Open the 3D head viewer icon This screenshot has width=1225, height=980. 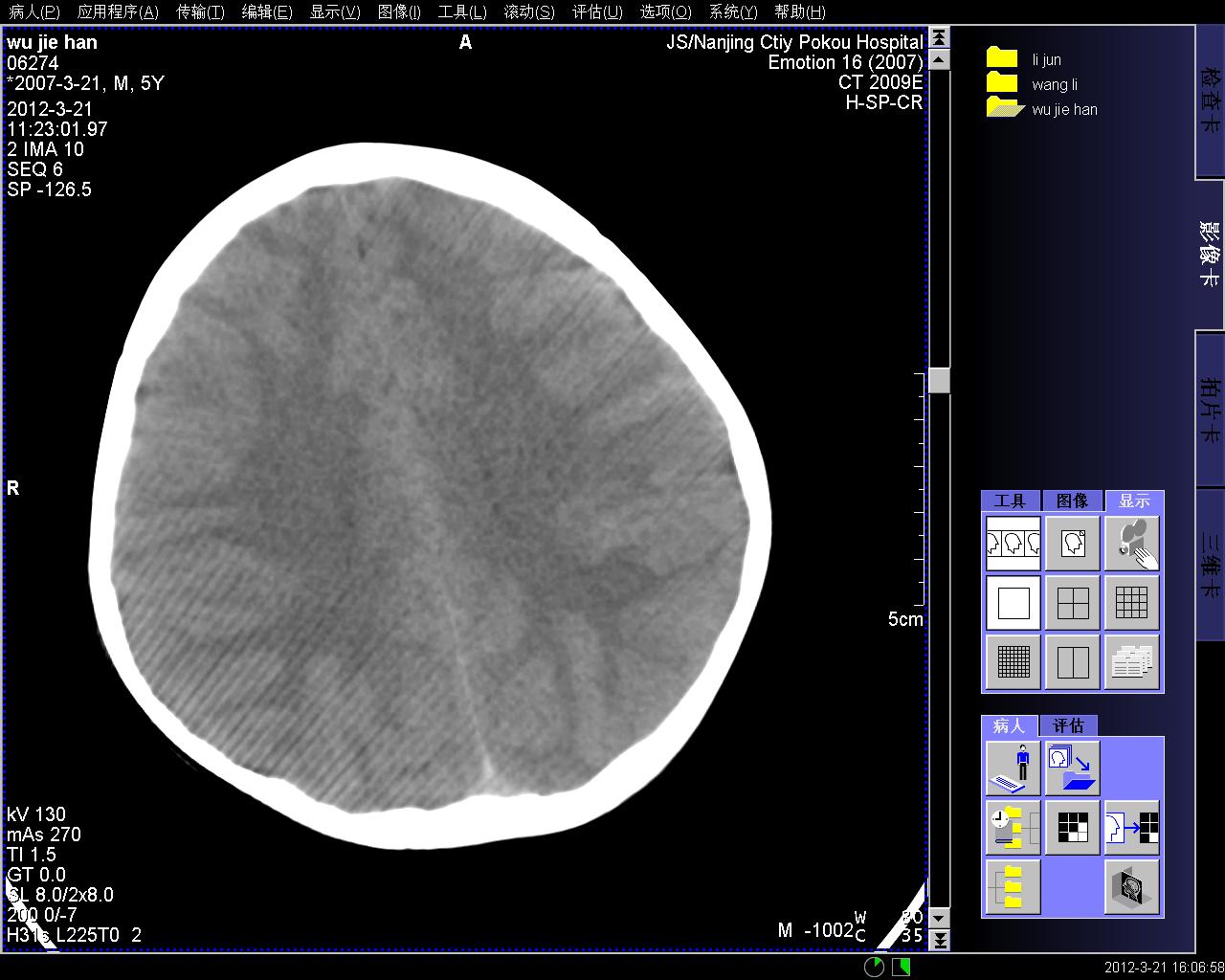pos(1131,887)
